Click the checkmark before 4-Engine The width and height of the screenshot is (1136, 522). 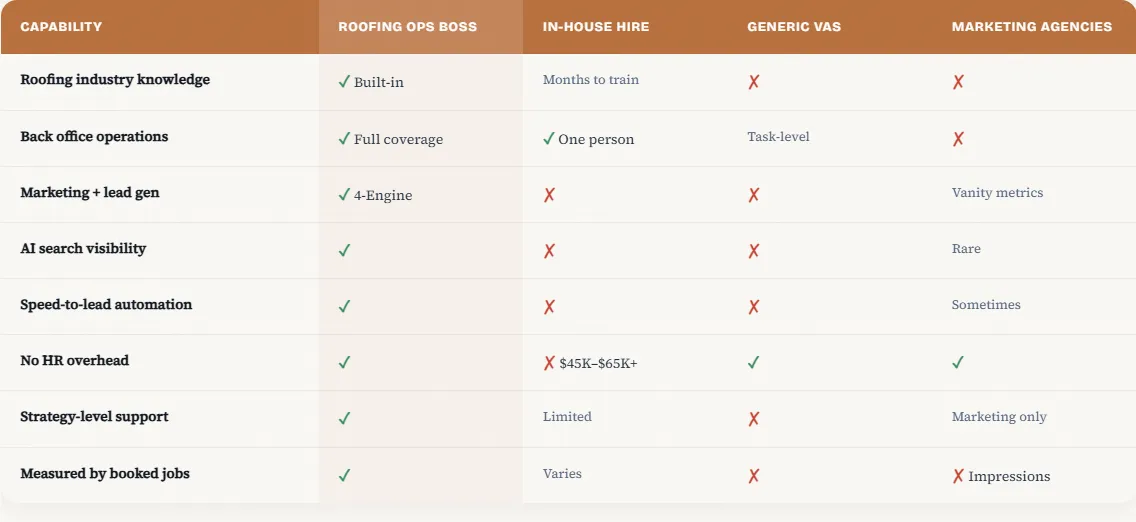pyautogui.click(x=344, y=195)
